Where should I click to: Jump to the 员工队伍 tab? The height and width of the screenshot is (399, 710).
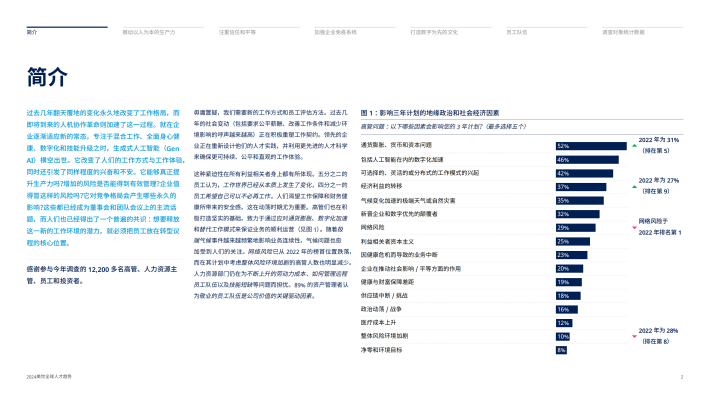pyautogui.click(x=517, y=32)
